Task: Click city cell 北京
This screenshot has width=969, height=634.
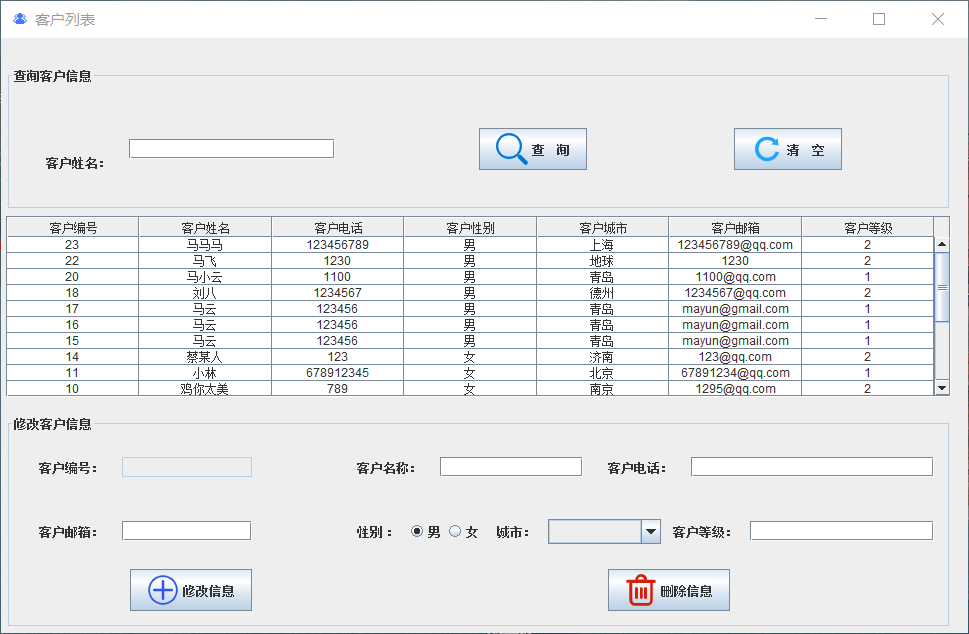Action: pyautogui.click(x=603, y=373)
